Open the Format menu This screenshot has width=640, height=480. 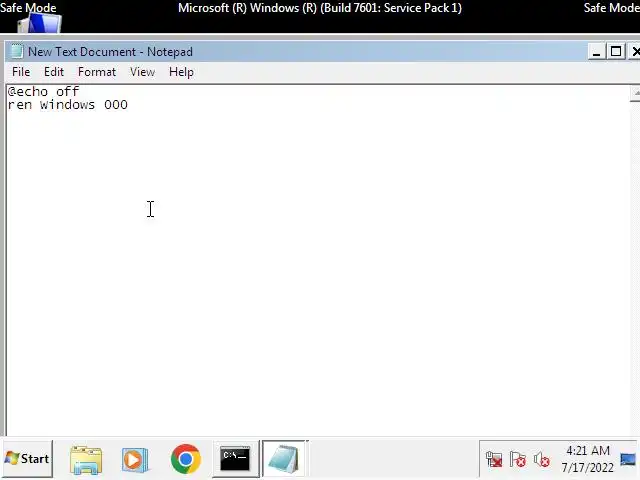[97, 72]
